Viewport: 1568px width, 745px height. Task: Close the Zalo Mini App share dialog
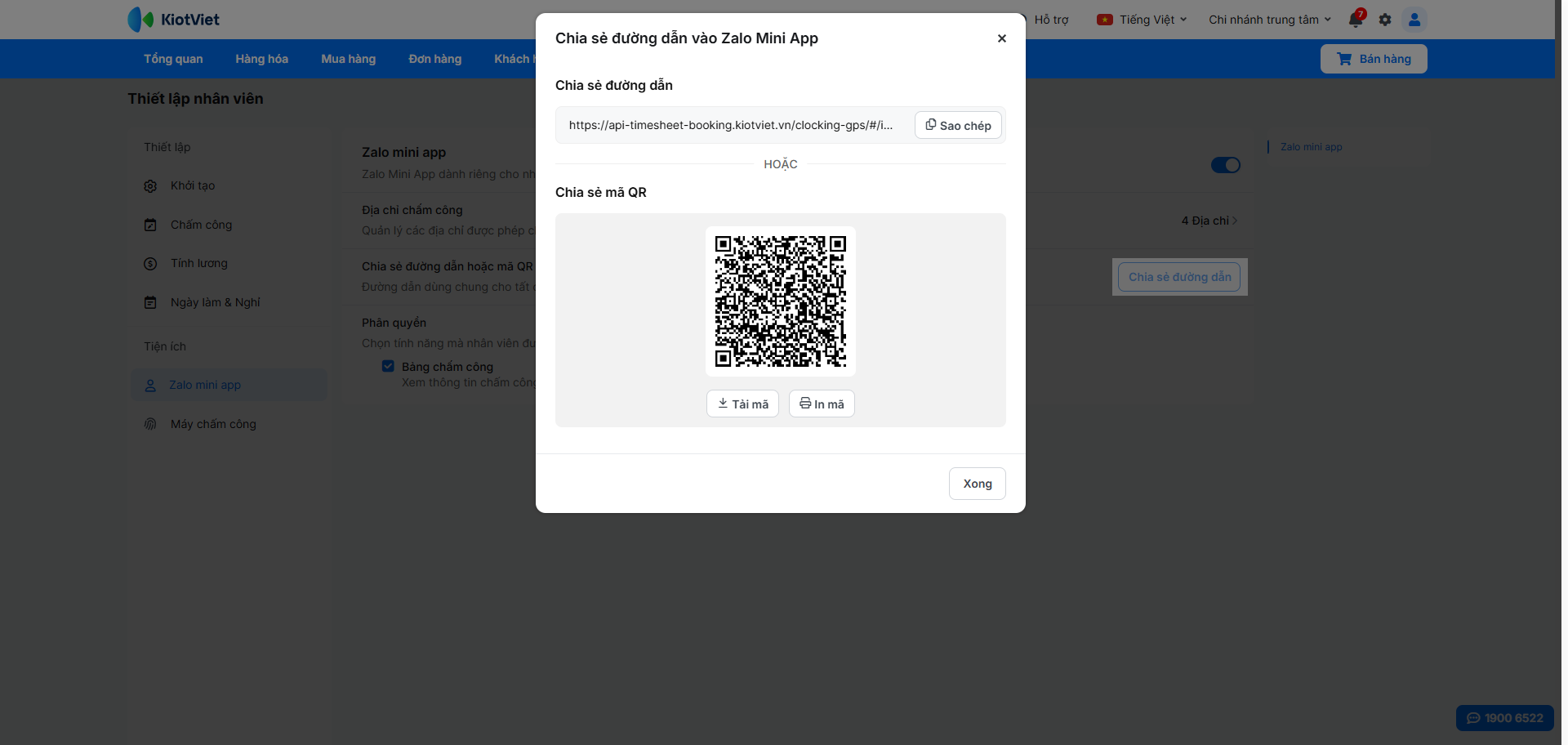(1002, 38)
